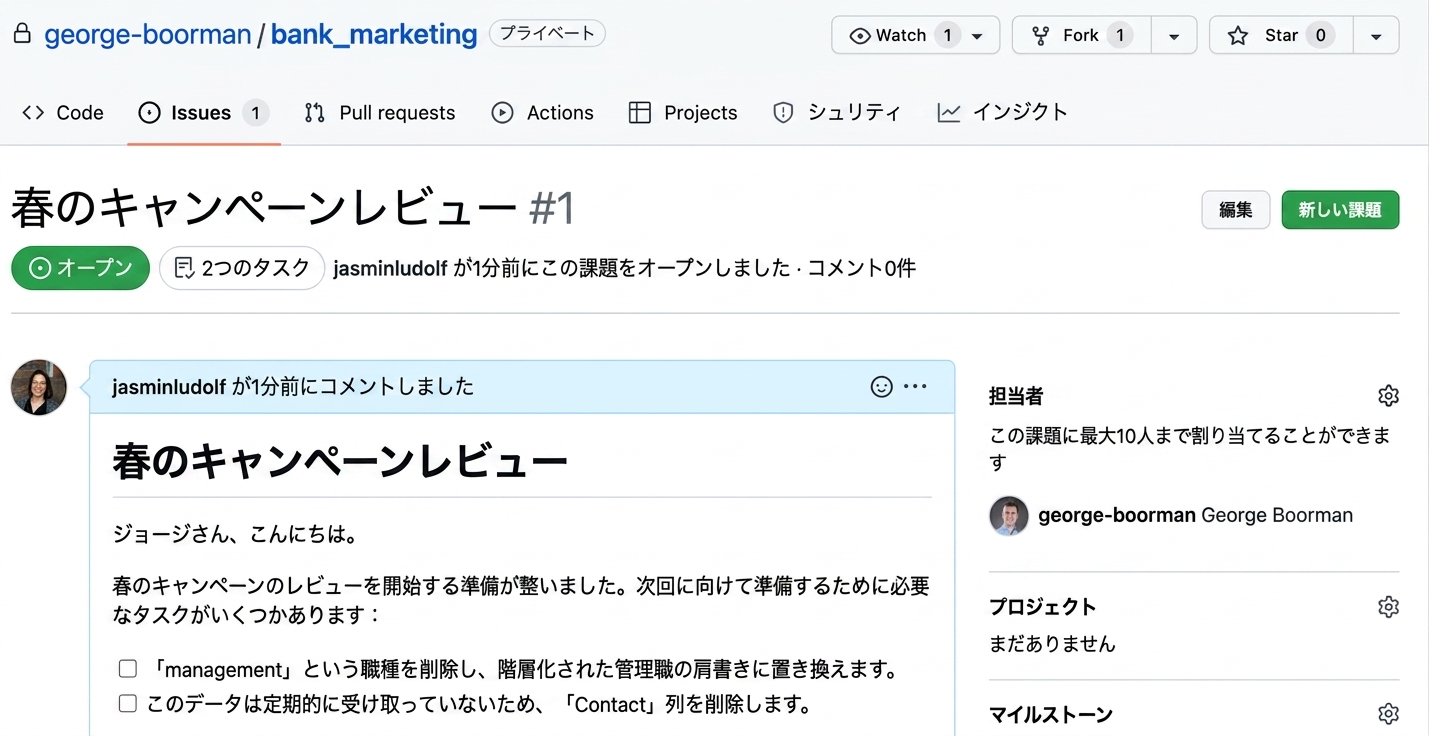This screenshot has height=736, width=1429.
Task: Open jasminludolf link in comment header
Action: click(170, 387)
